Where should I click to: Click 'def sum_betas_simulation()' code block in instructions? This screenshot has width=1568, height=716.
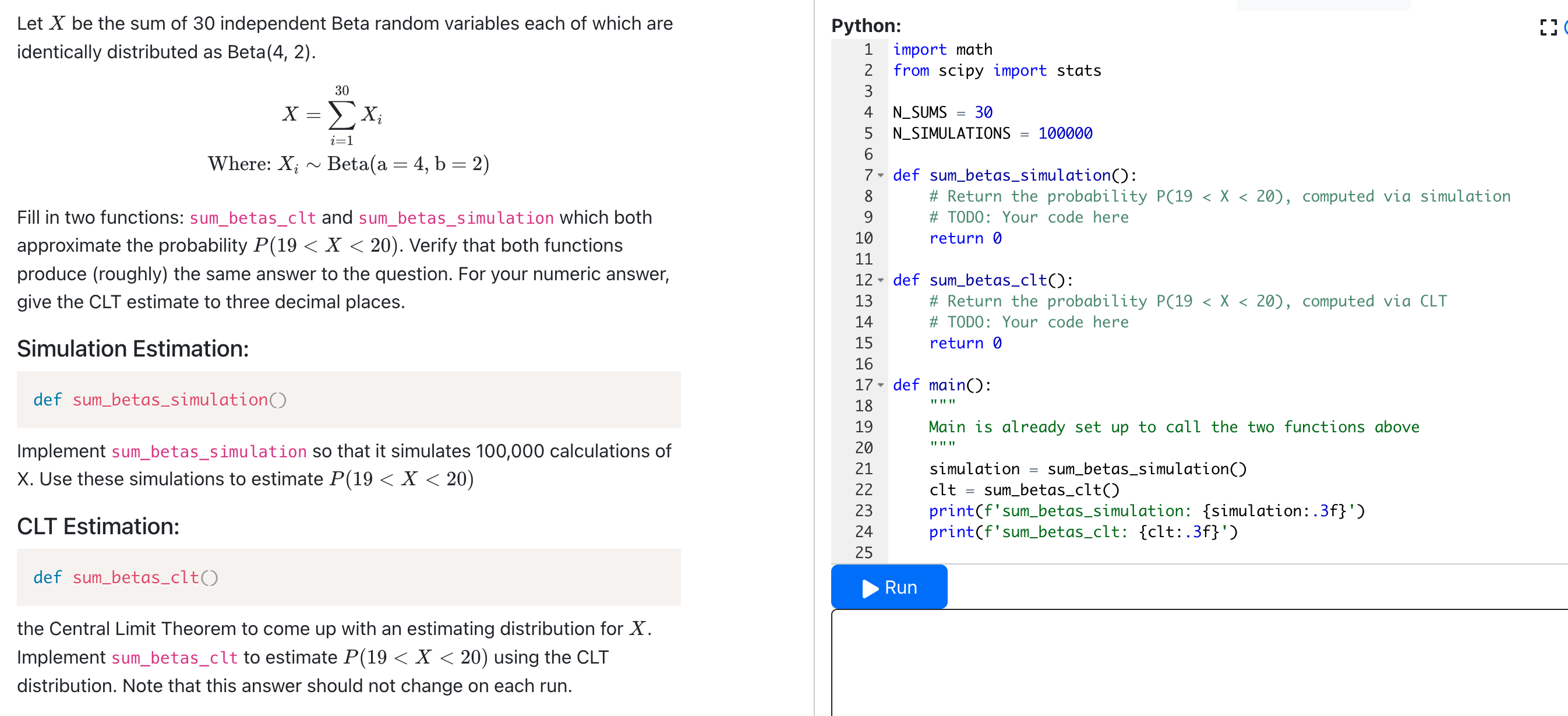[x=160, y=400]
